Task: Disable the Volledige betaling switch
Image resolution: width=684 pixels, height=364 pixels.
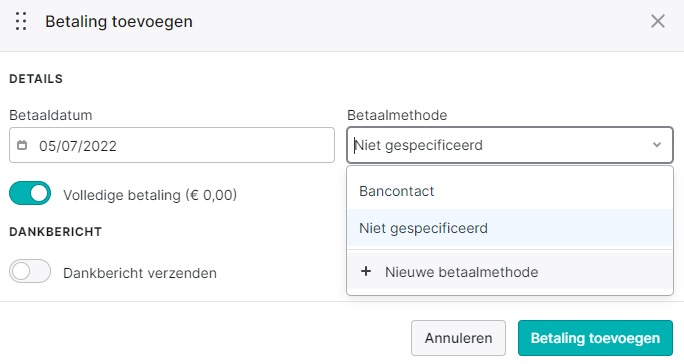Action: tap(30, 193)
